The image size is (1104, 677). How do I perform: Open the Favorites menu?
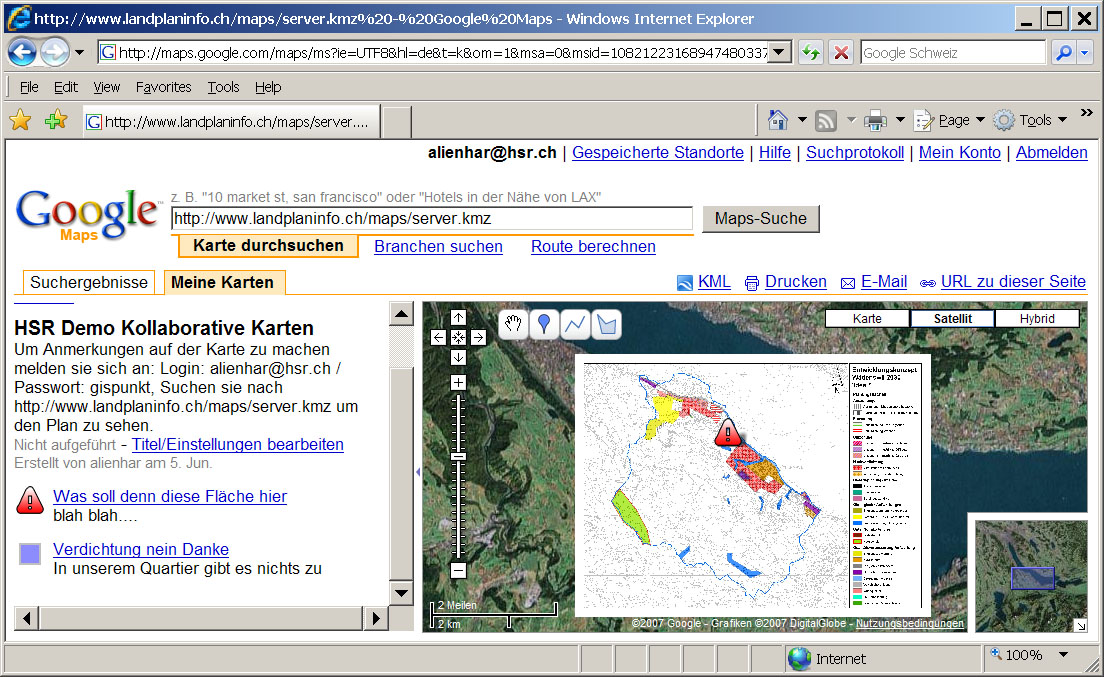click(x=163, y=87)
